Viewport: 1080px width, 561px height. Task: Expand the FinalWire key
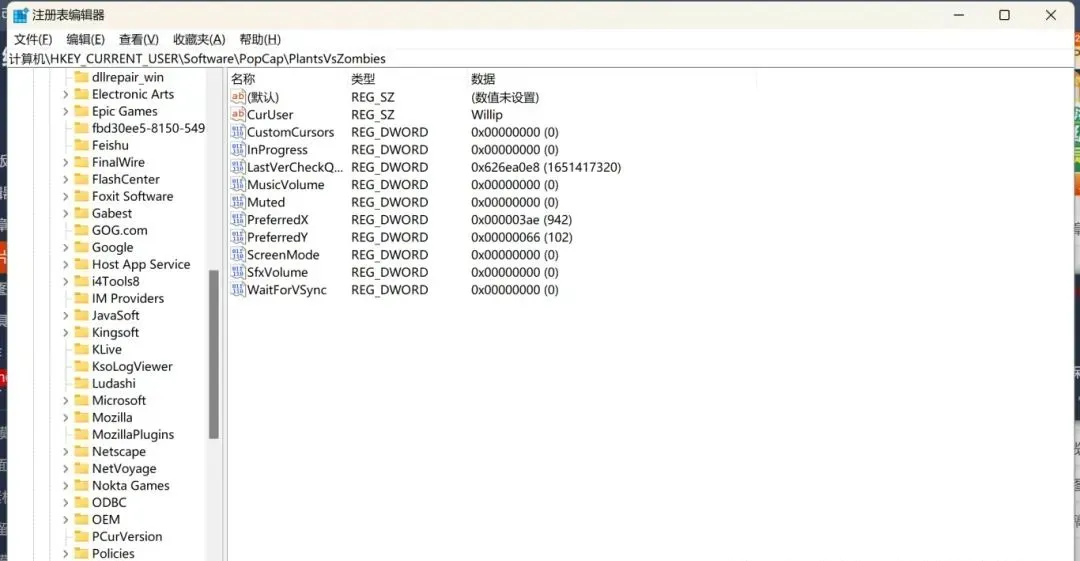tap(65, 163)
